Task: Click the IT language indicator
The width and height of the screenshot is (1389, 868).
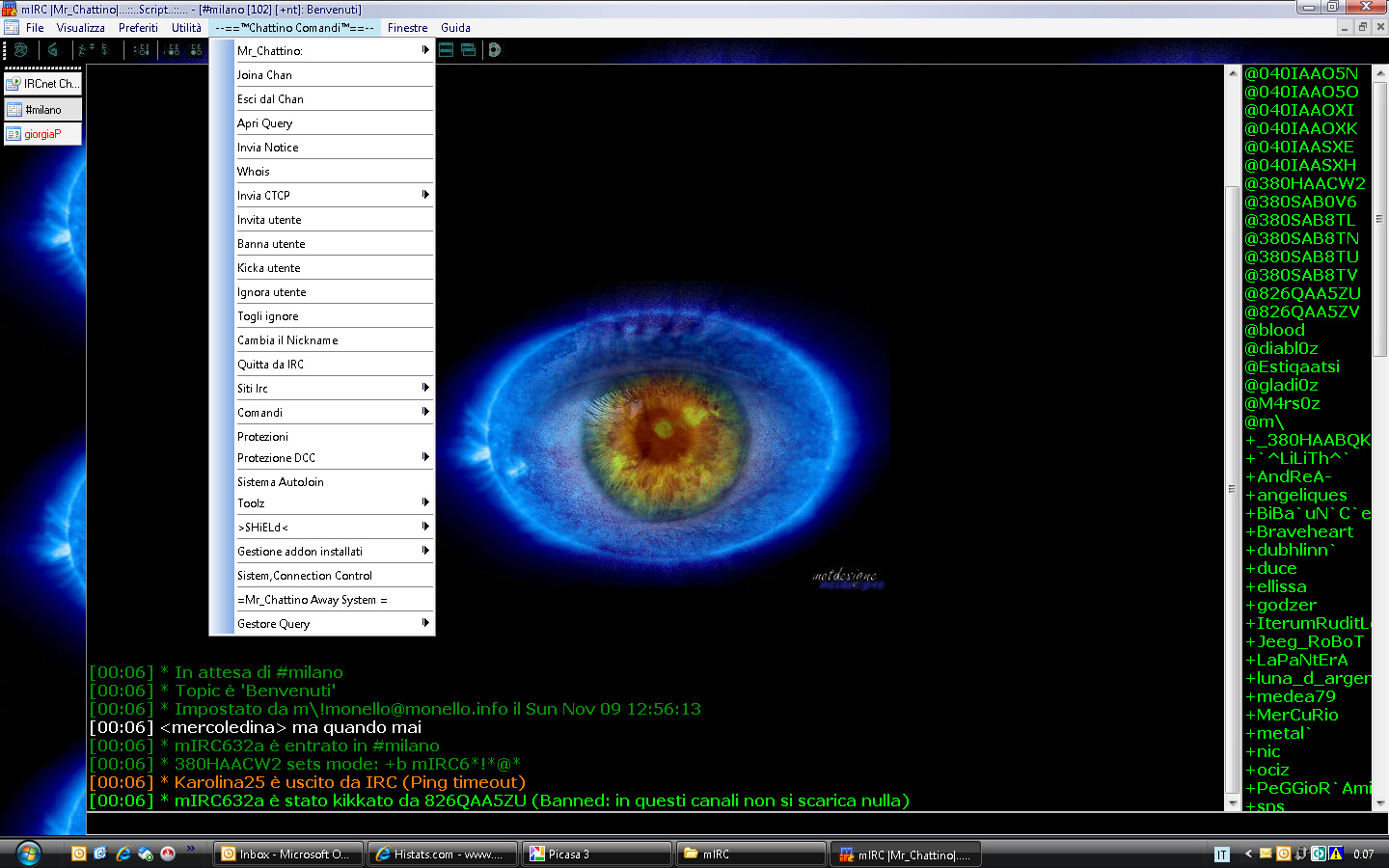Action: (1222, 854)
